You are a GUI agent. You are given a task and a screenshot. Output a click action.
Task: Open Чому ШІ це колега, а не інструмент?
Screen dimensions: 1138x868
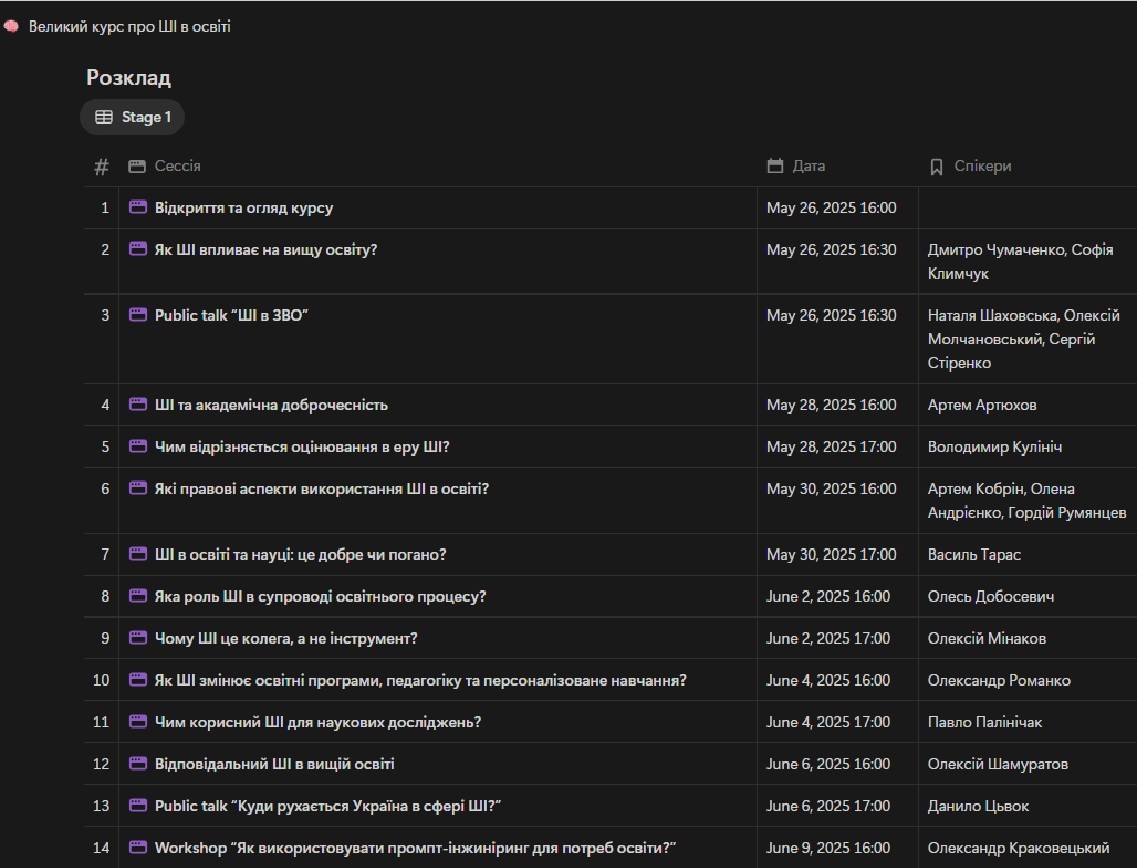click(x=286, y=639)
